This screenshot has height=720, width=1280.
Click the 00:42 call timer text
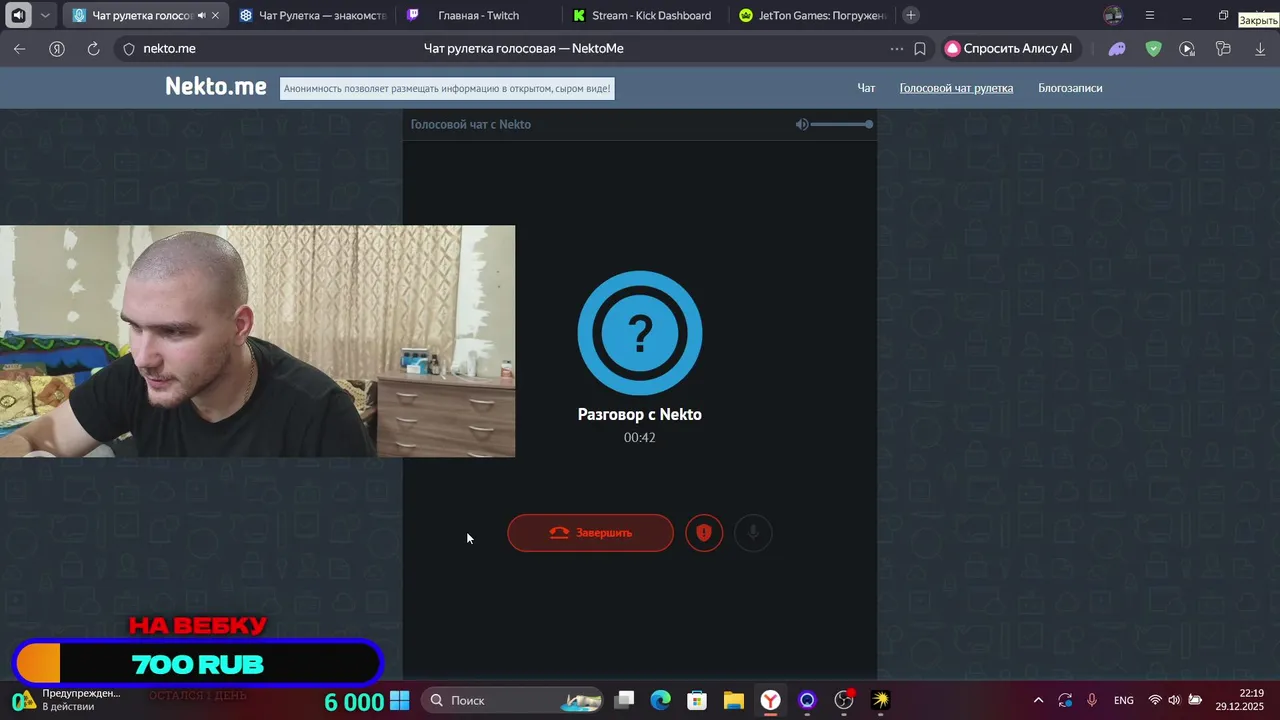pyautogui.click(x=640, y=437)
